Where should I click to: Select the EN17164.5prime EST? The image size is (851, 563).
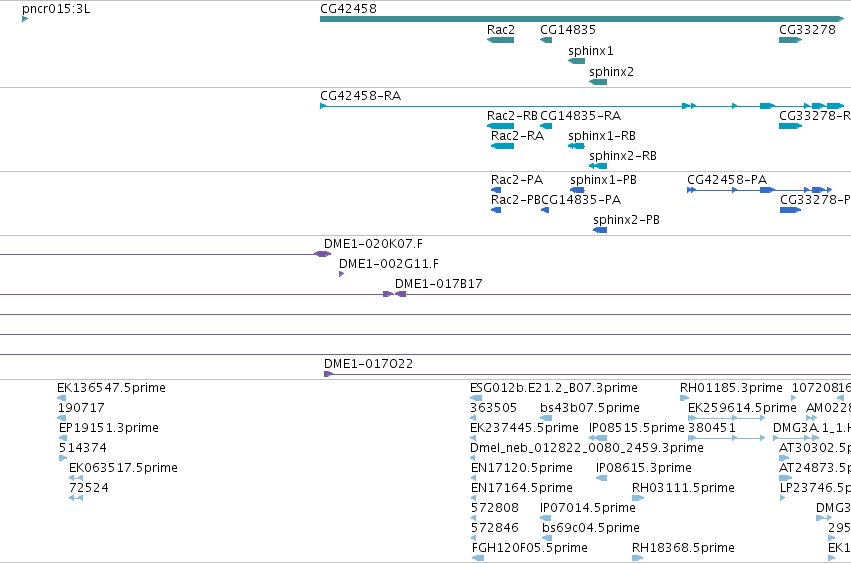tap(473, 498)
